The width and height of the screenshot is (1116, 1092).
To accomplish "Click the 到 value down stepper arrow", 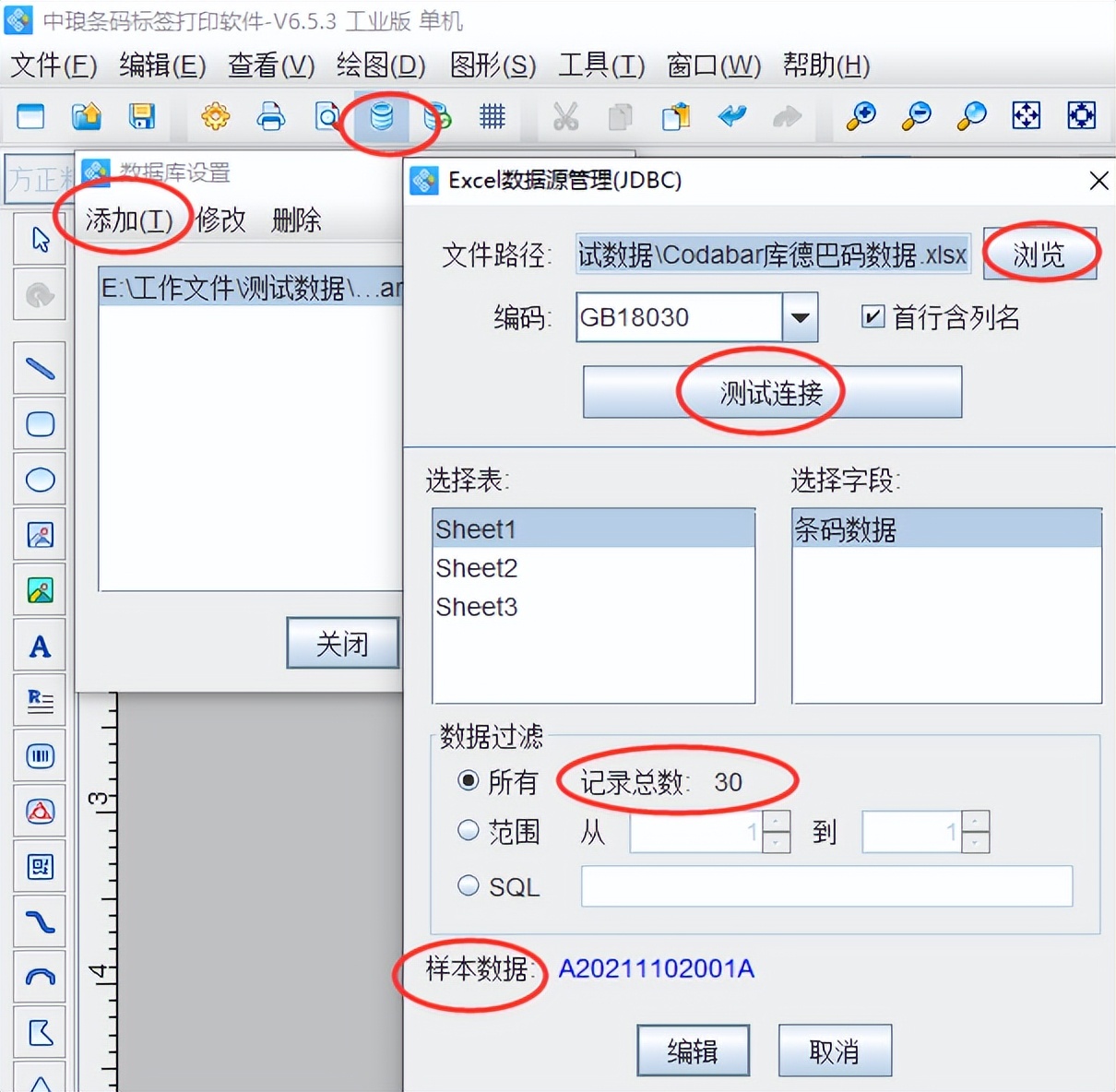I will coord(975,841).
